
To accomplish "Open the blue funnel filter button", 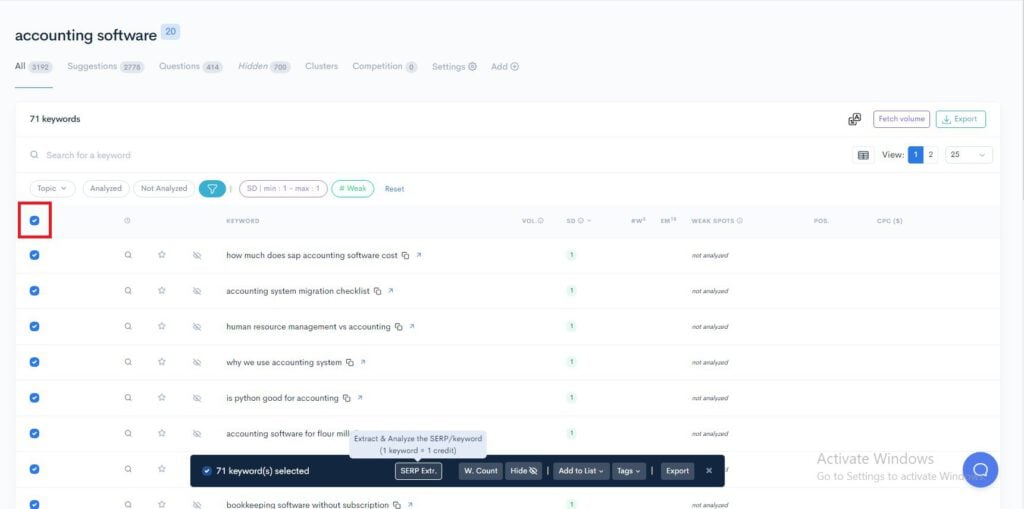I will tap(212, 188).
